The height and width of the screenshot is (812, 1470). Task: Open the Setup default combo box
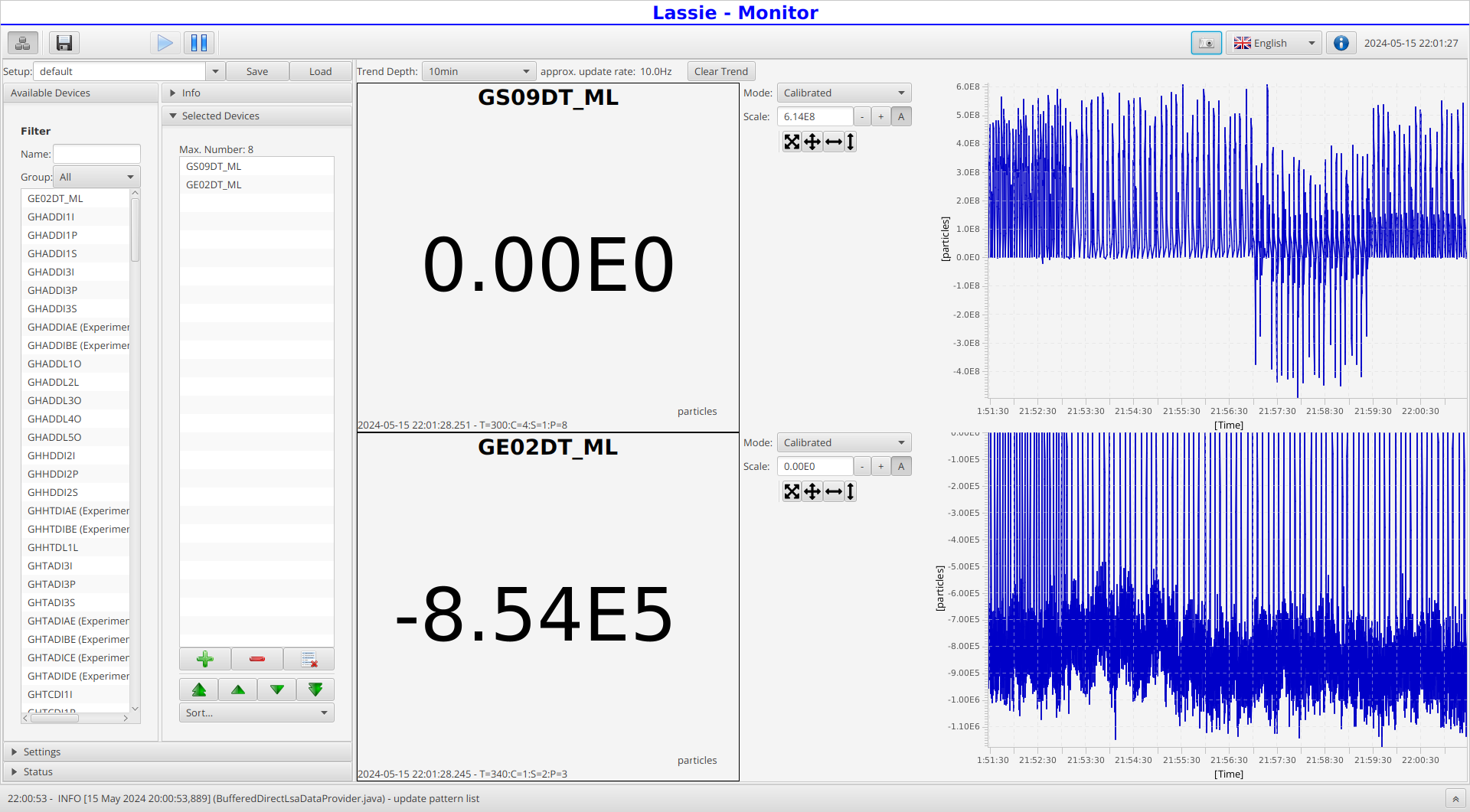click(x=129, y=71)
